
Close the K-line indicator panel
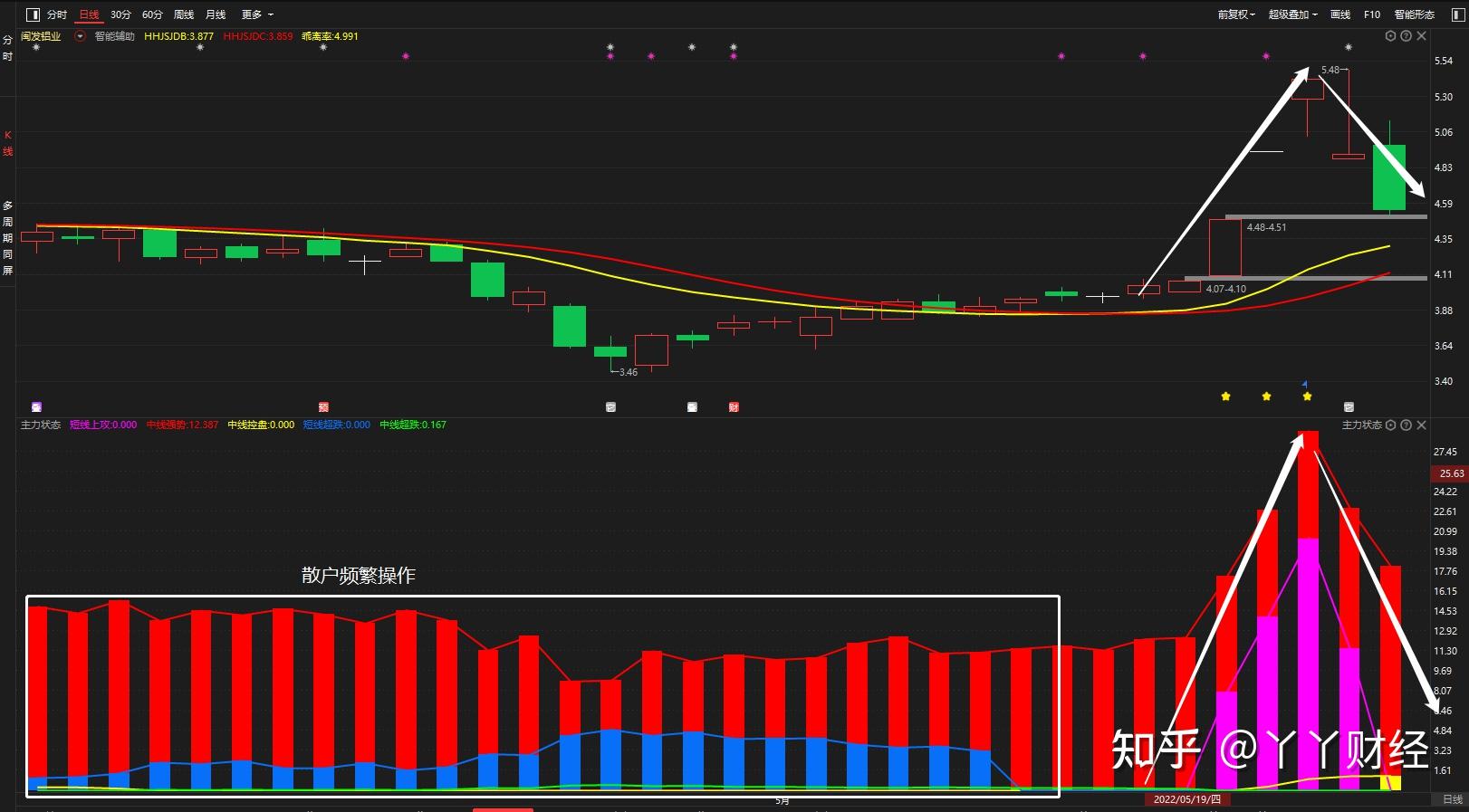(1421, 36)
